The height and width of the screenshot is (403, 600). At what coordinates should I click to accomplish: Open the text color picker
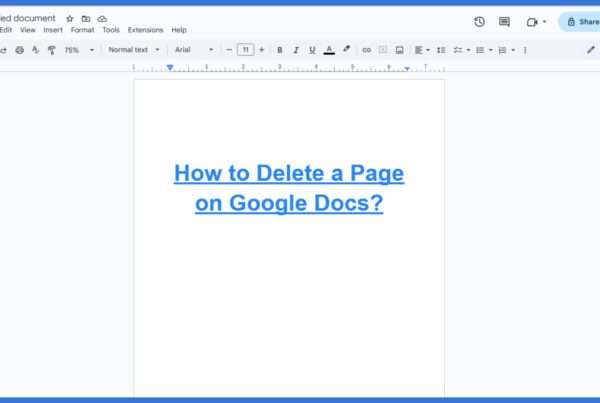[x=329, y=50]
